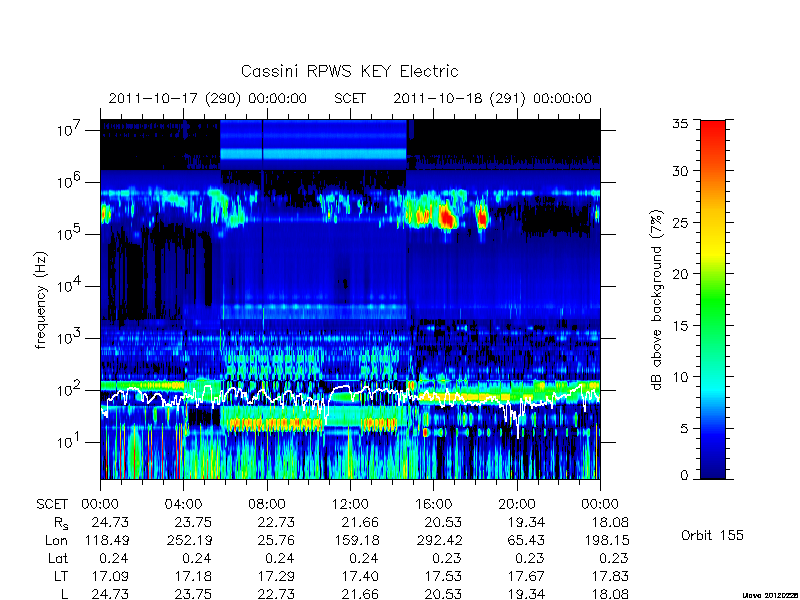Click the Rs value '24.73'

(x=110, y=522)
